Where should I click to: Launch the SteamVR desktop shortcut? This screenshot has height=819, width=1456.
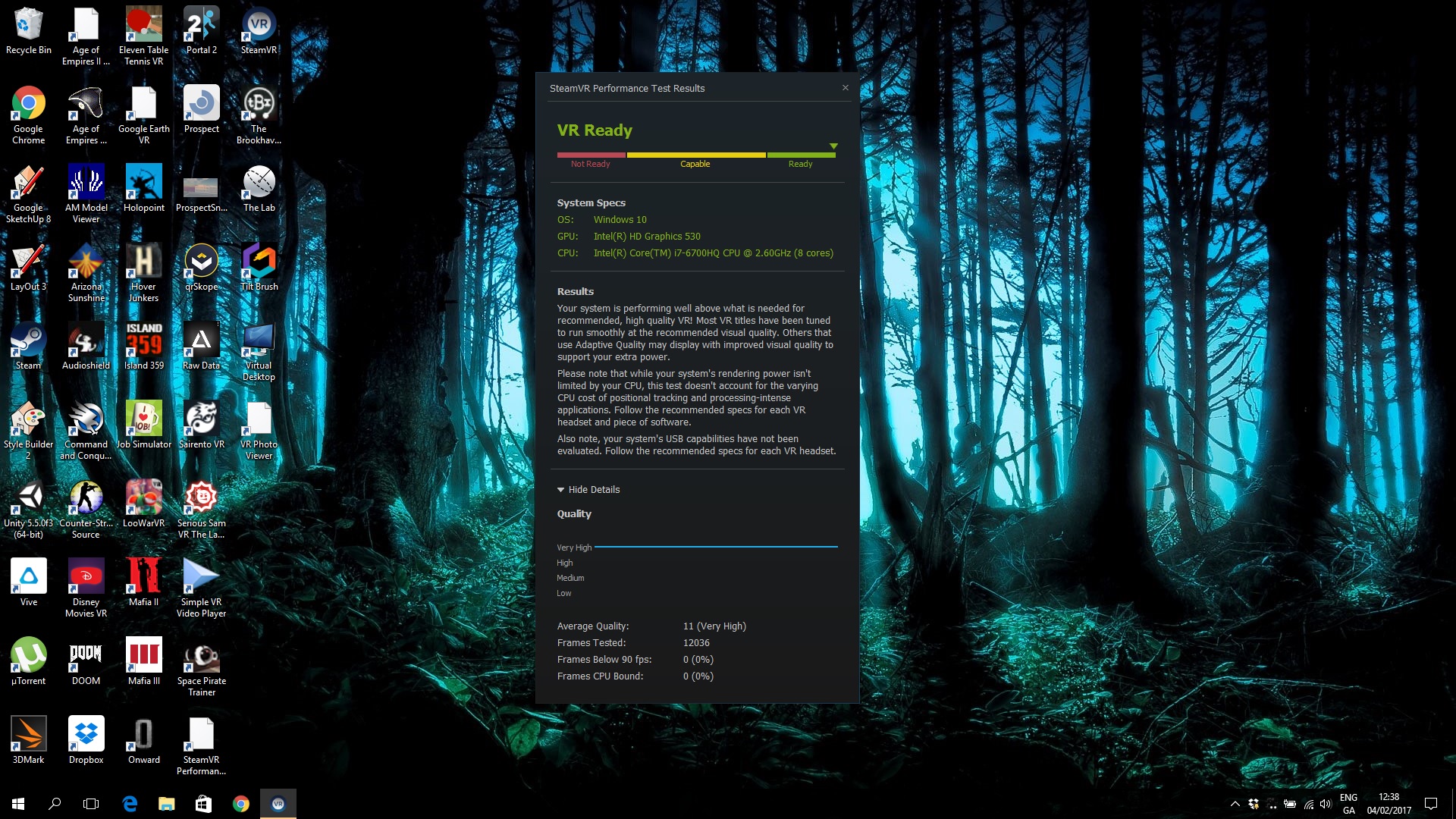point(259,31)
